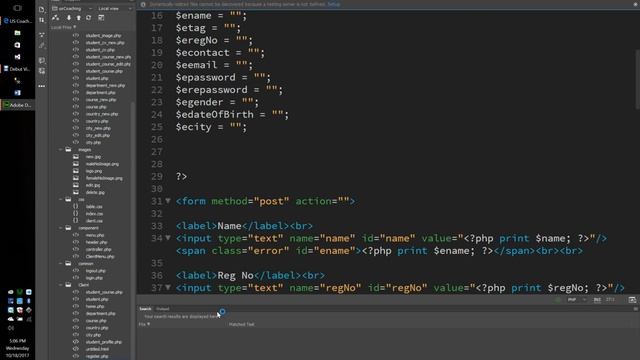Viewport: 640px width, 360px height.
Task: Open the live preview icon in status bar
Action: (x=632, y=300)
